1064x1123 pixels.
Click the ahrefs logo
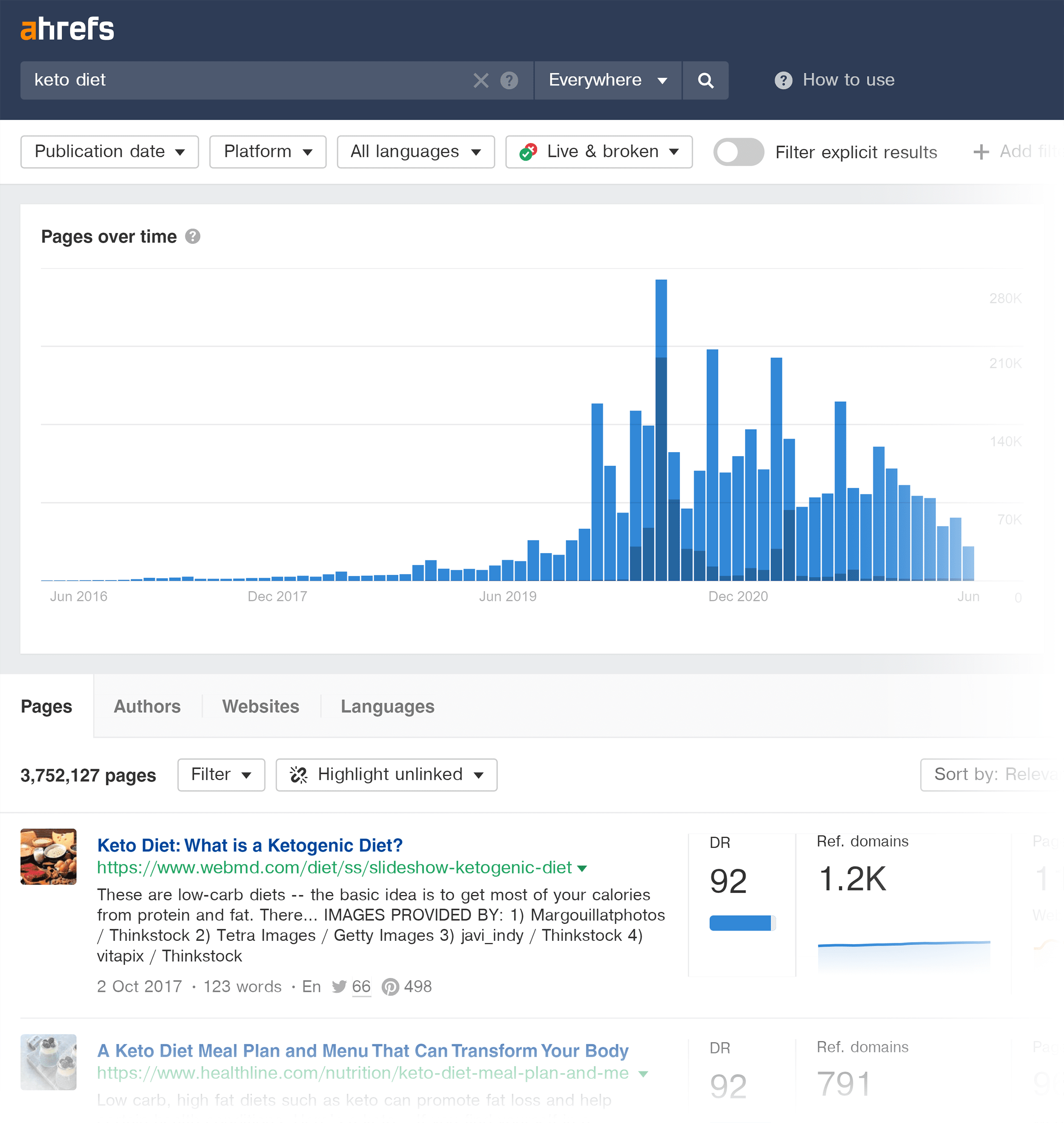point(68,29)
